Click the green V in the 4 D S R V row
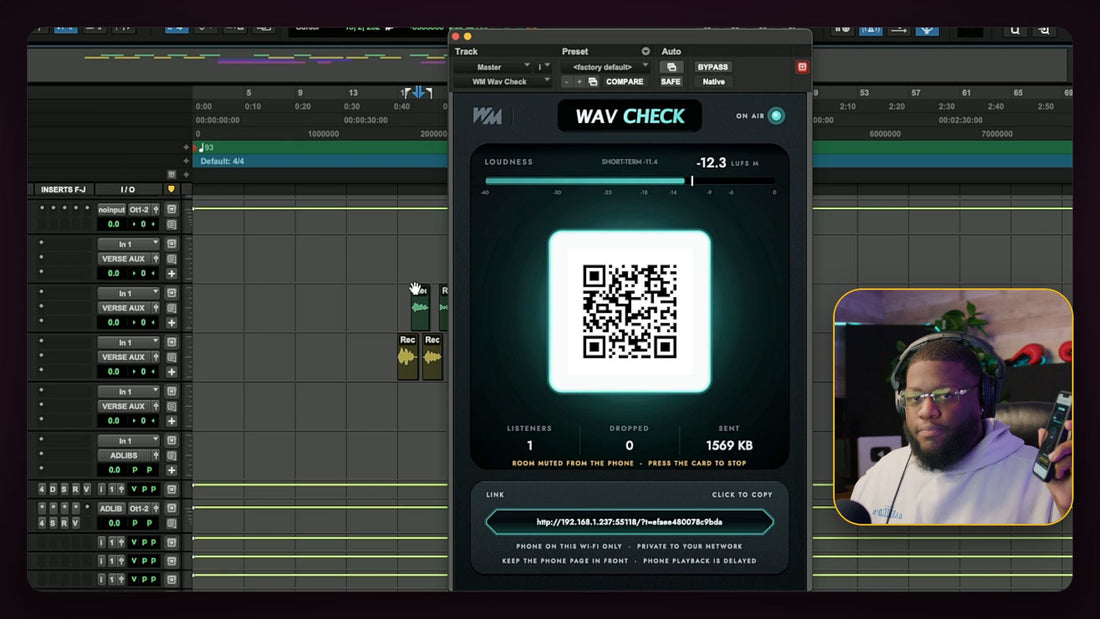1100x619 pixels. pyautogui.click(x=134, y=489)
